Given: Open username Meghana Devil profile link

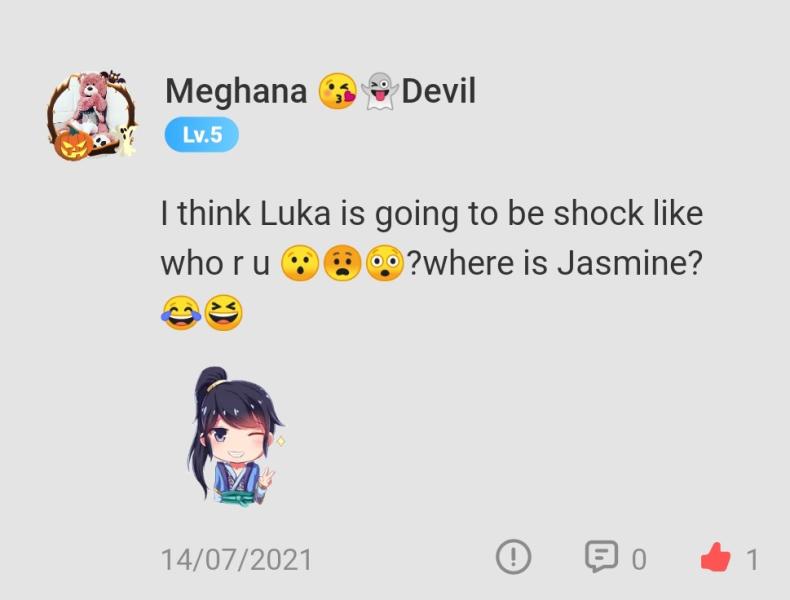Looking at the screenshot, I should coord(320,91).
